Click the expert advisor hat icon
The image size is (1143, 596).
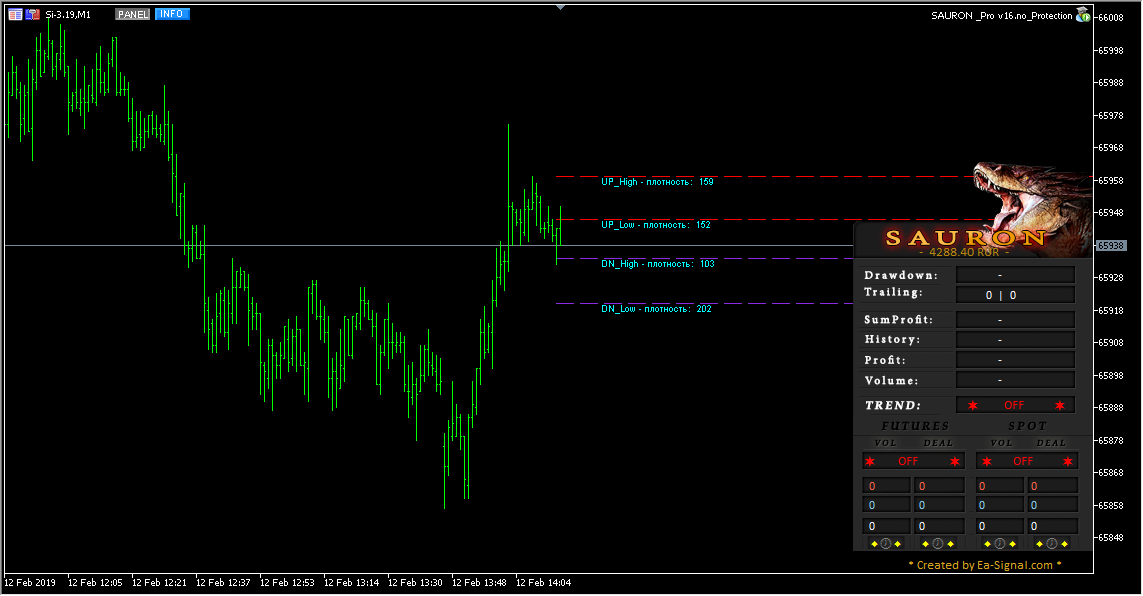pyautogui.click(x=1083, y=15)
